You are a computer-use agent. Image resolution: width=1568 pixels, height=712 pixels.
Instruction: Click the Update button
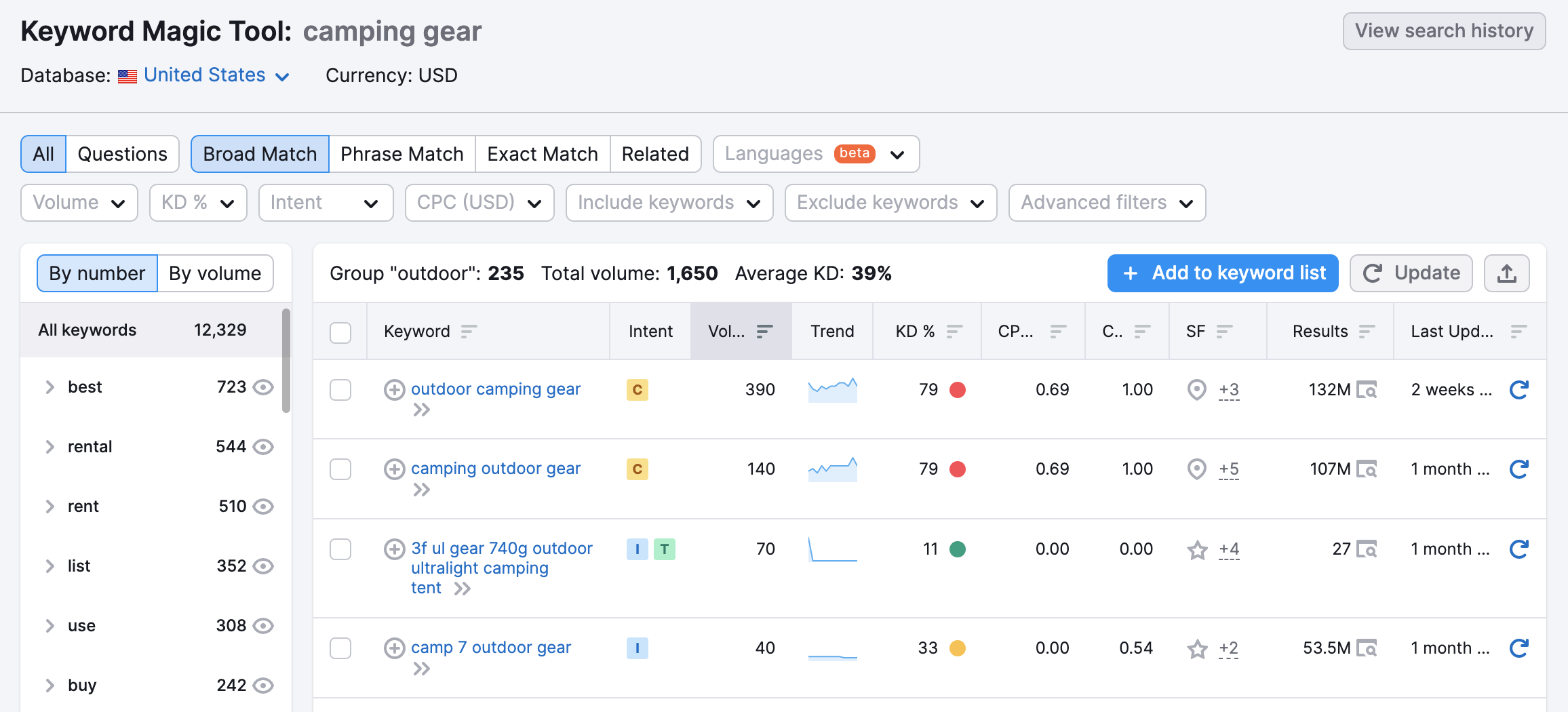point(1411,273)
